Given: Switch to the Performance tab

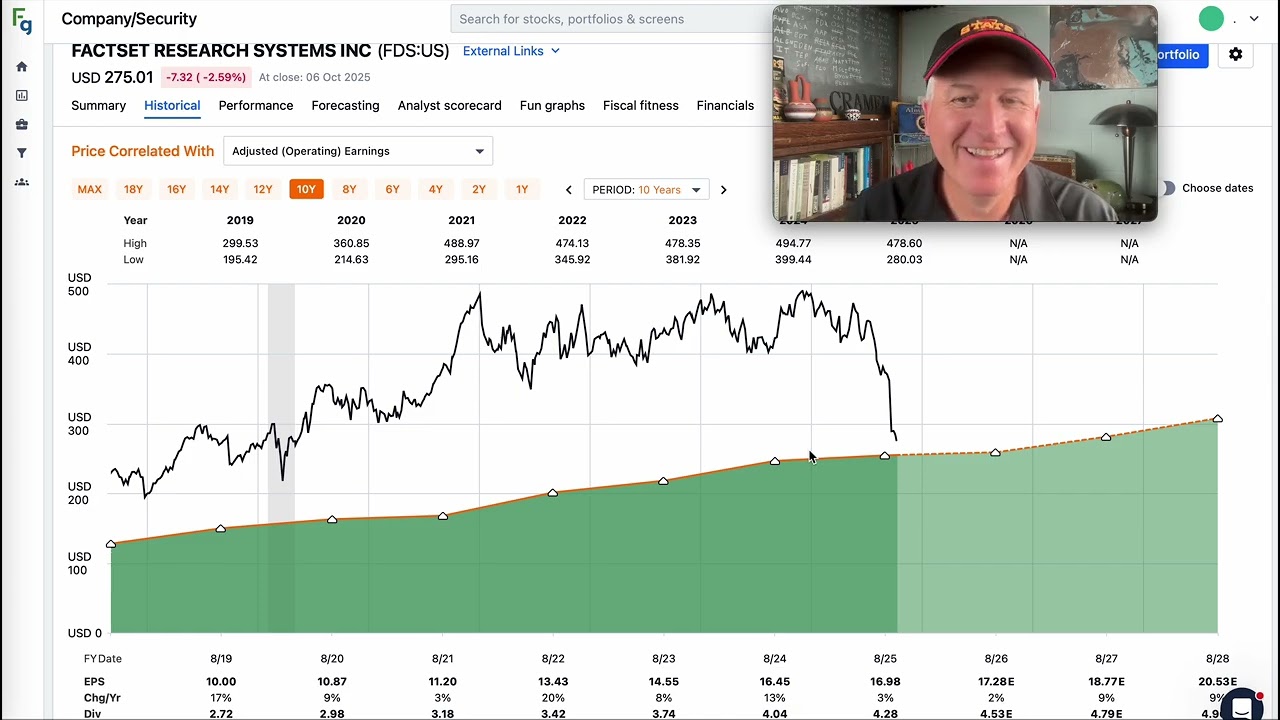Looking at the screenshot, I should click(x=256, y=106).
